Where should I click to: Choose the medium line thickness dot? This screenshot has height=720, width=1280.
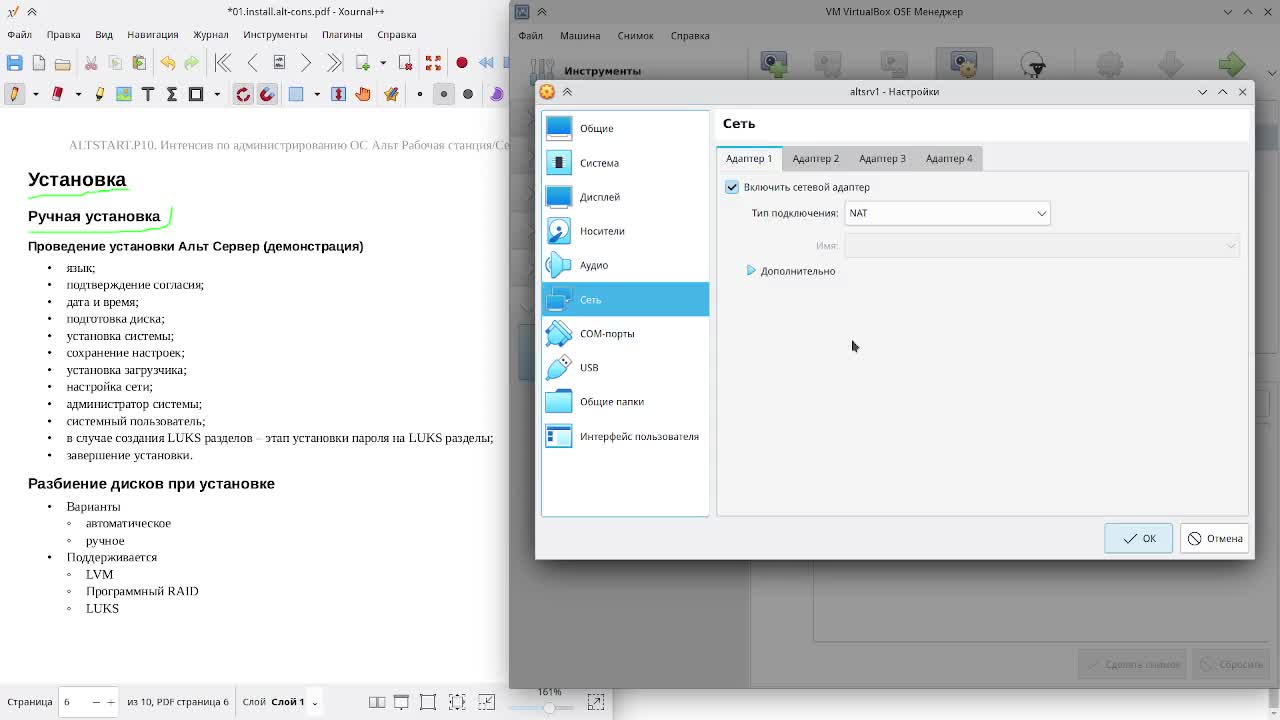[444, 94]
